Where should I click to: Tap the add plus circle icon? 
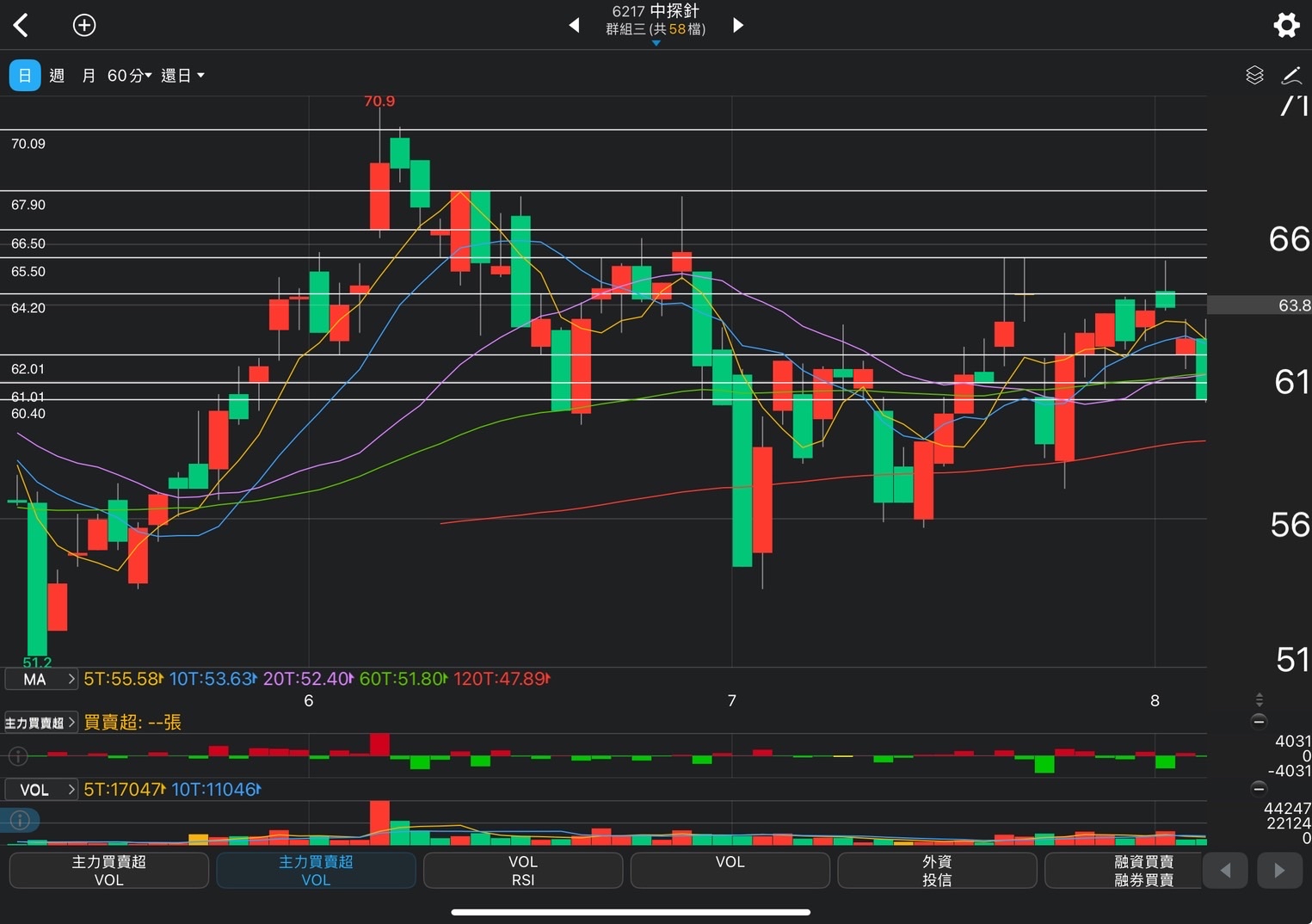pos(84,25)
